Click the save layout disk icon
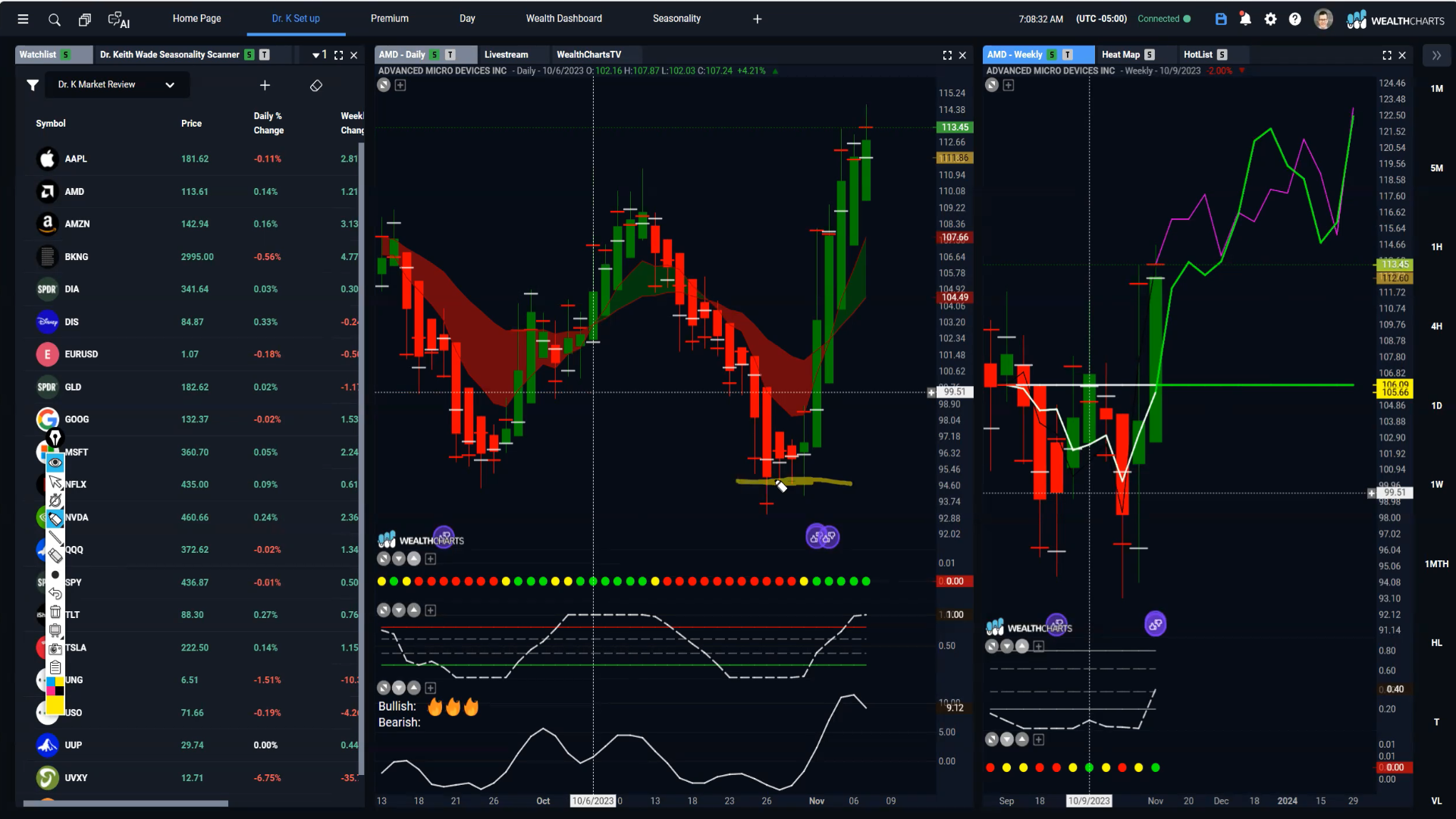This screenshot has width=1456, height=819. point(1221,19)
